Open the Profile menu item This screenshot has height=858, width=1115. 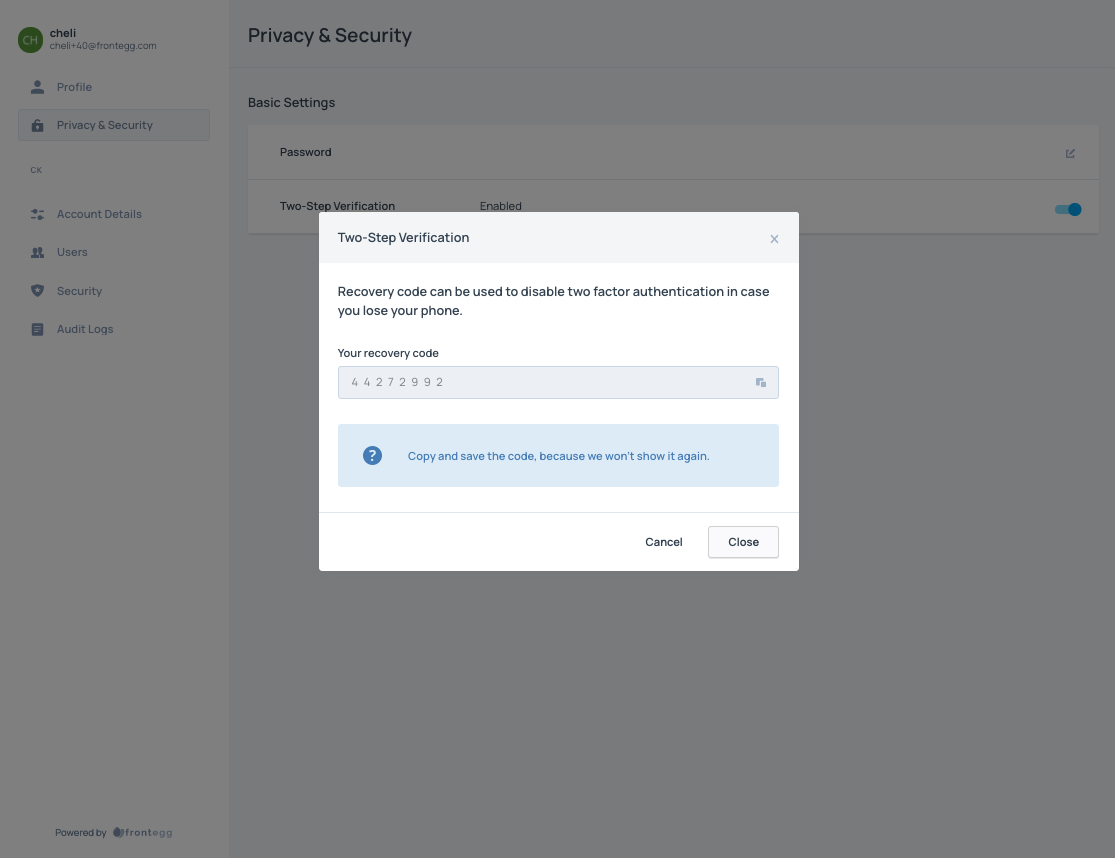(x=114, y=87)
